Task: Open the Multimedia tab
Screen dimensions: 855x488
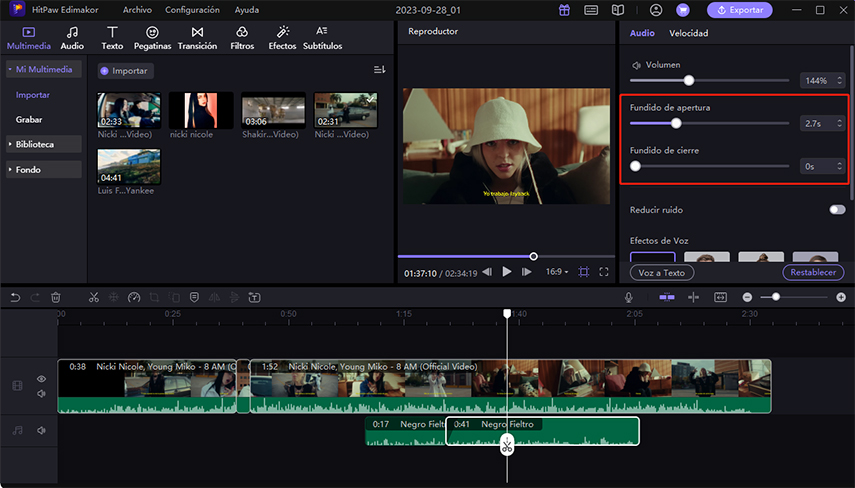Action: pos(28,38)
